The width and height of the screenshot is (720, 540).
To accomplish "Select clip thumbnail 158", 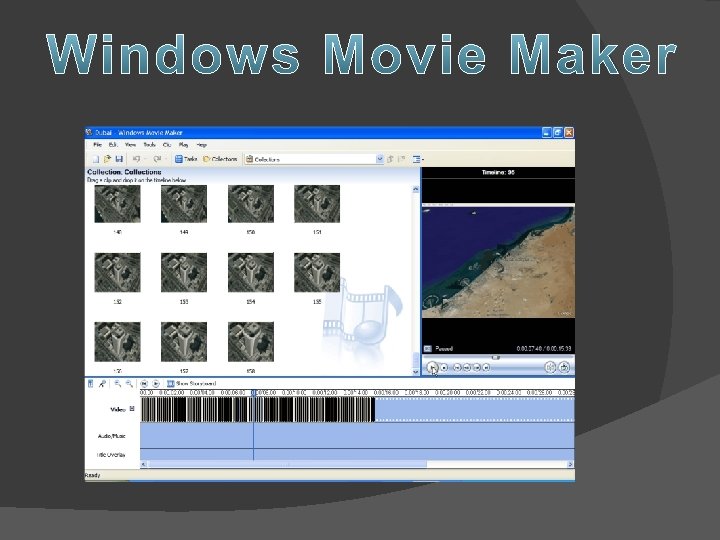I will click(251, 342).
